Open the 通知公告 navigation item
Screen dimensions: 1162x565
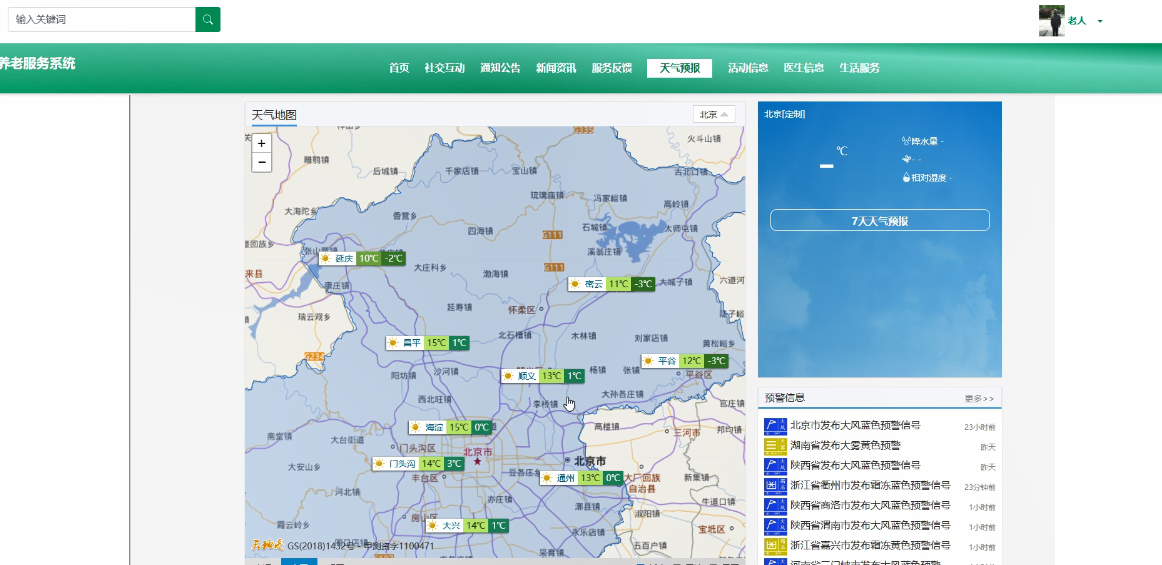coord(500,68)
